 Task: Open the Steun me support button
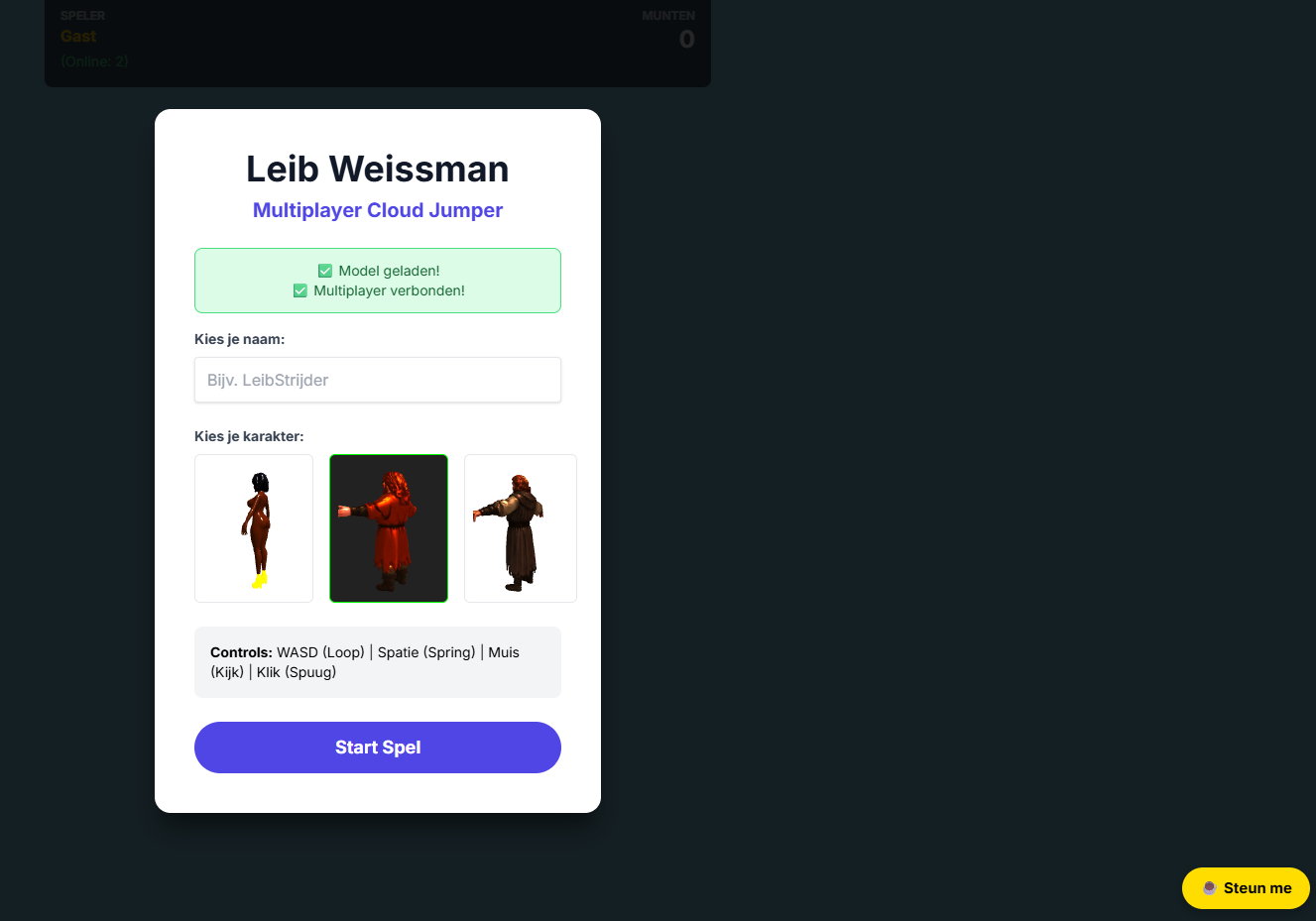tap(1246, 888)
